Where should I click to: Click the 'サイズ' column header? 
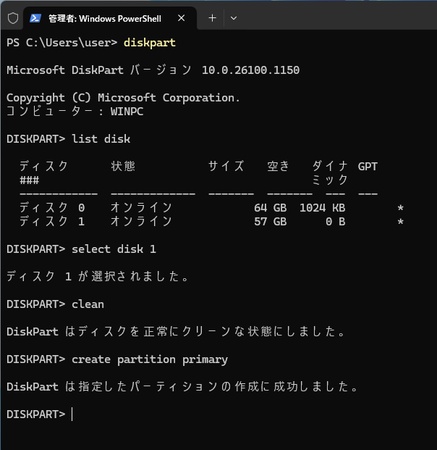point(226,166)
